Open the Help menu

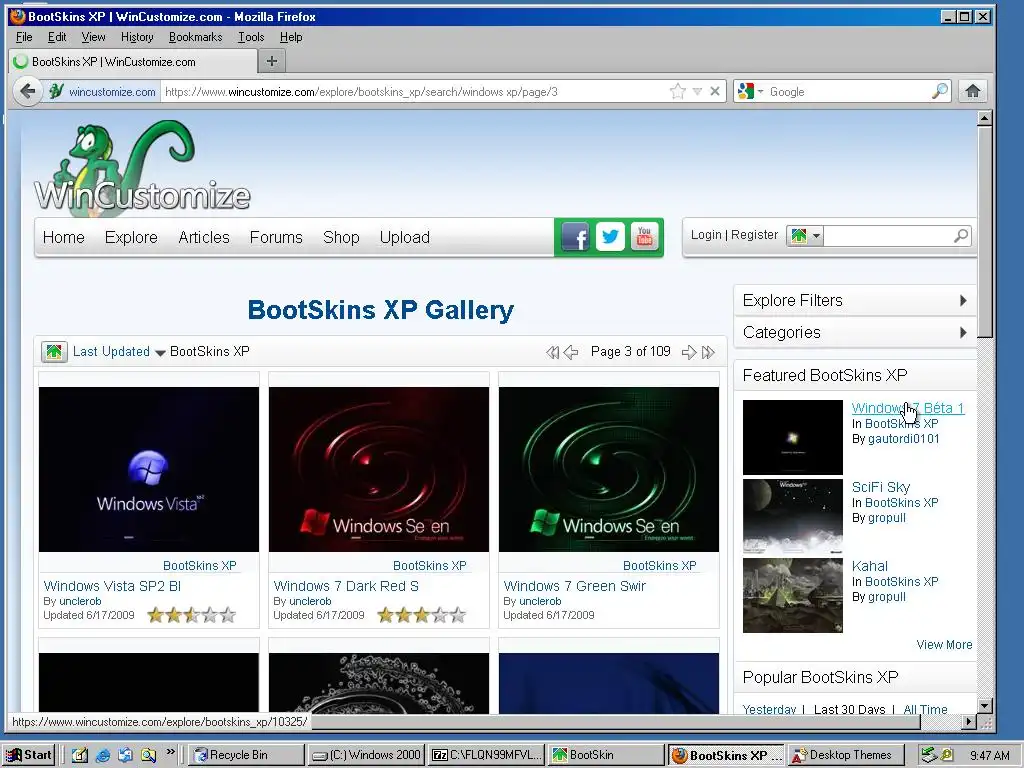291,37
